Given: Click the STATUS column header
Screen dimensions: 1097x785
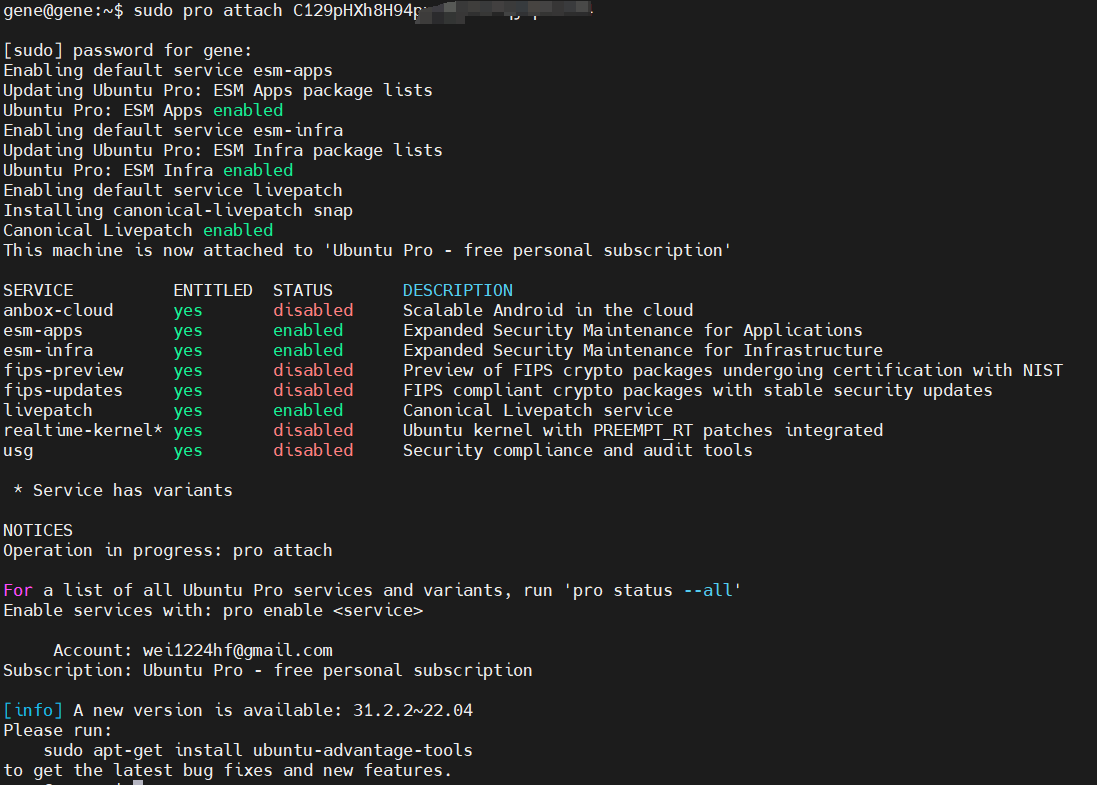Looking at the screenshot, I should (303, 290).
